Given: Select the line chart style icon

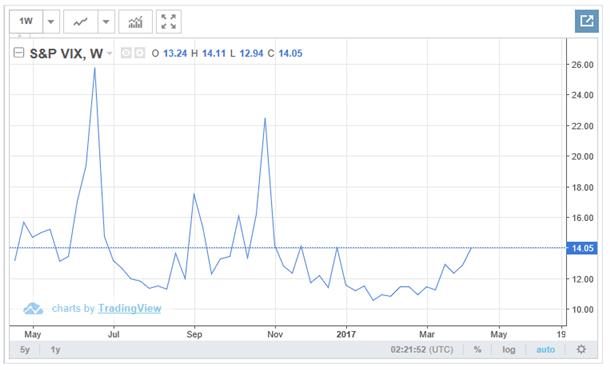Looking at the screenshot, I should point(81,21).
